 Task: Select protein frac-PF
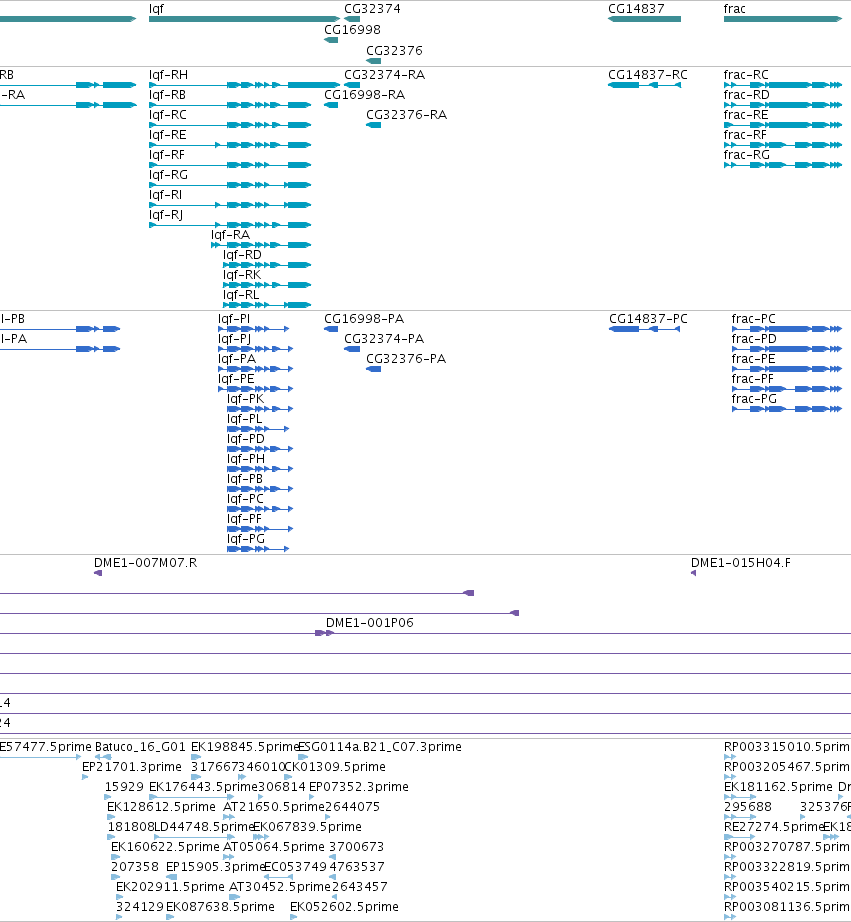753,379
